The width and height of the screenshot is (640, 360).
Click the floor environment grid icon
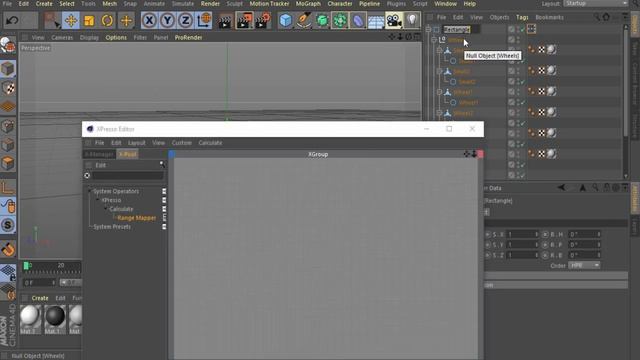click(376, 20)
